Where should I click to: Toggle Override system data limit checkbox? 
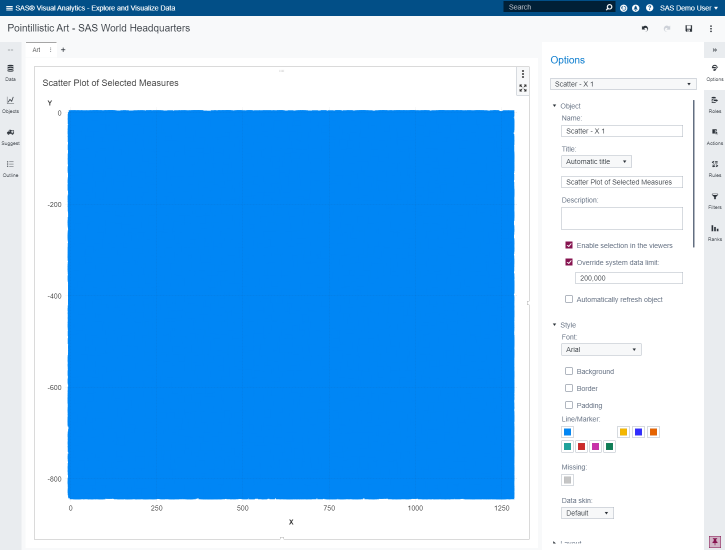[569, 263]
